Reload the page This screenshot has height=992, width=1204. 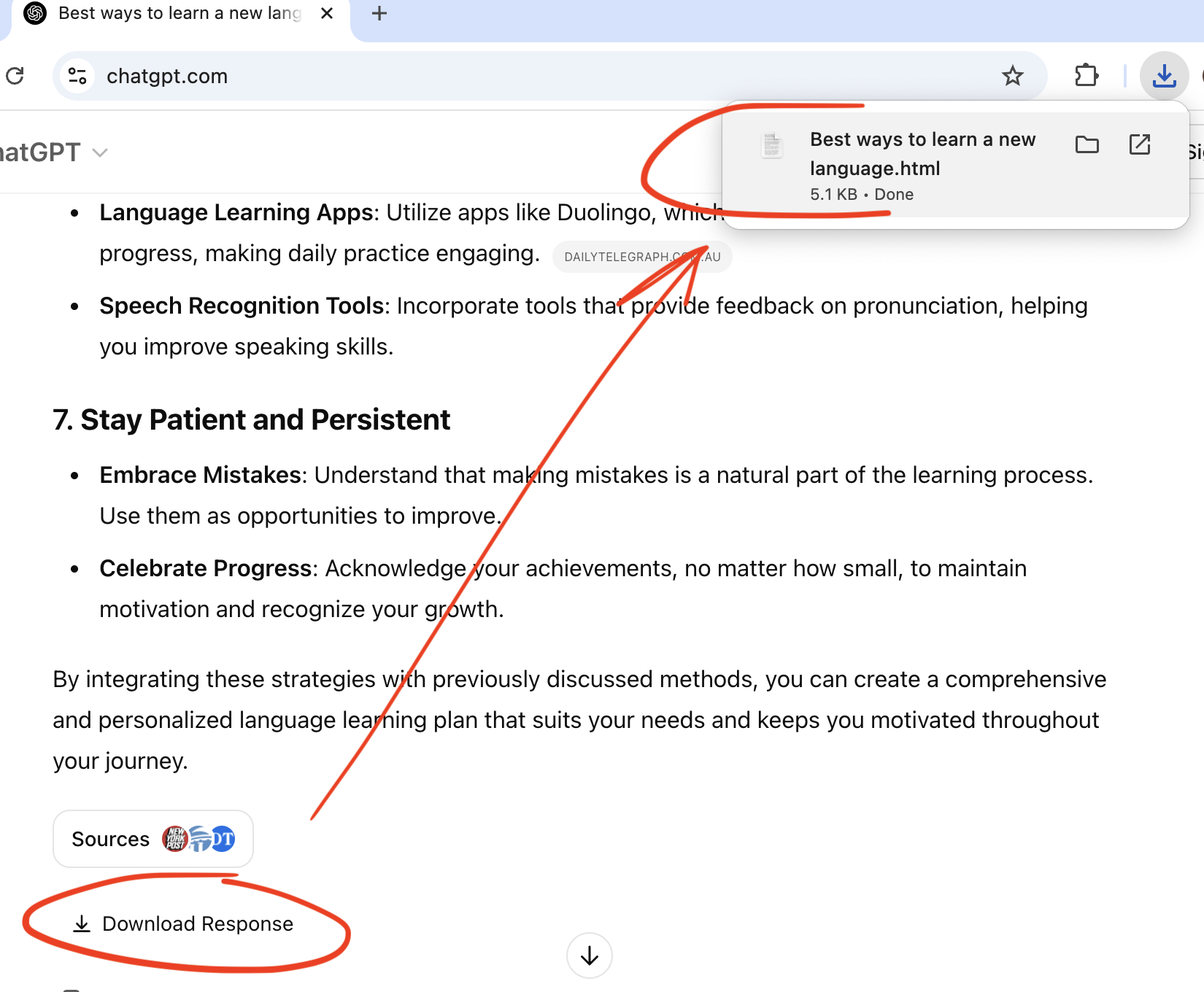click(15, 76)
